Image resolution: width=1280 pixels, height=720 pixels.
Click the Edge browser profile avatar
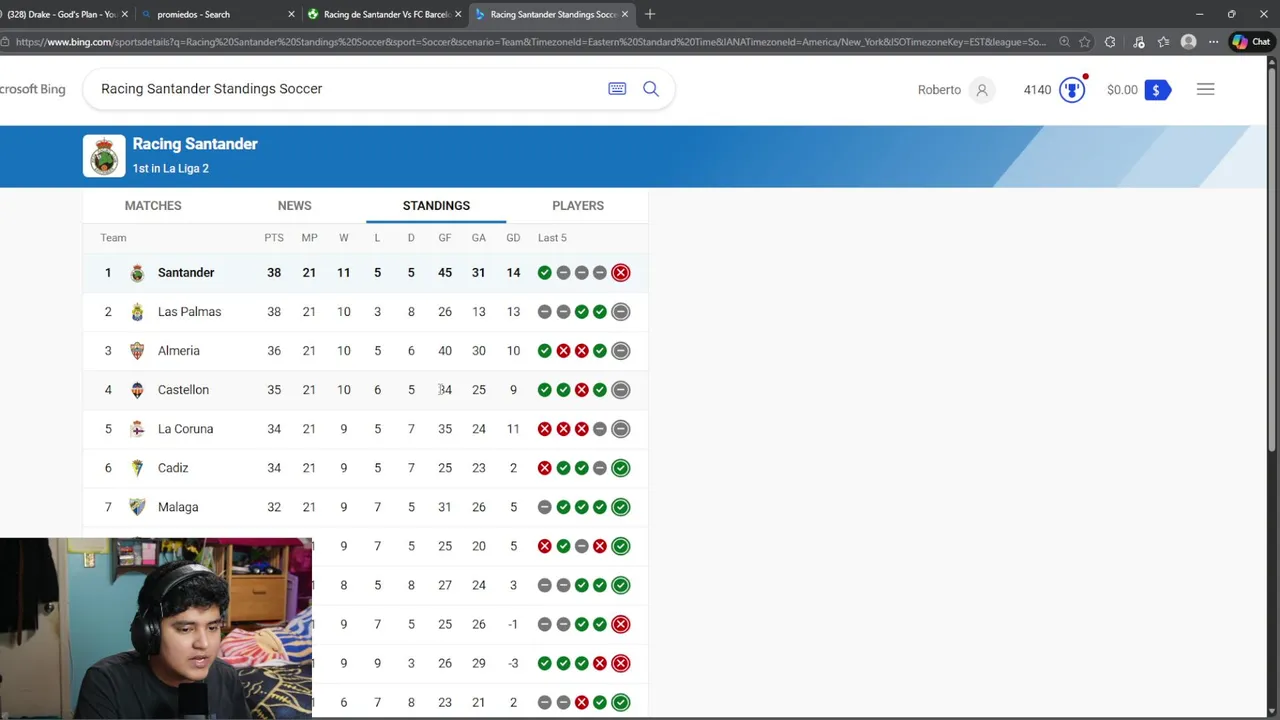tap(1188, 42)
